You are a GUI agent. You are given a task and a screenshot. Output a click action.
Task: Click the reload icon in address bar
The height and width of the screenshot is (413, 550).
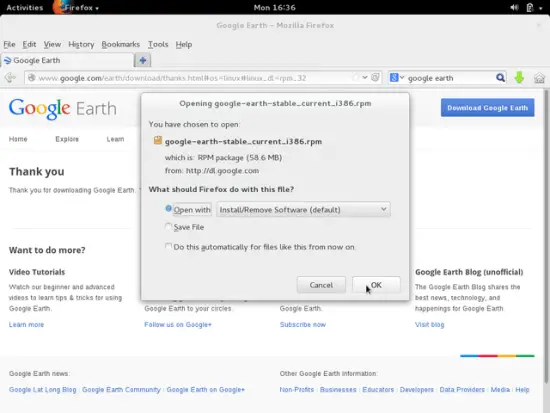[x=375, y=78]
